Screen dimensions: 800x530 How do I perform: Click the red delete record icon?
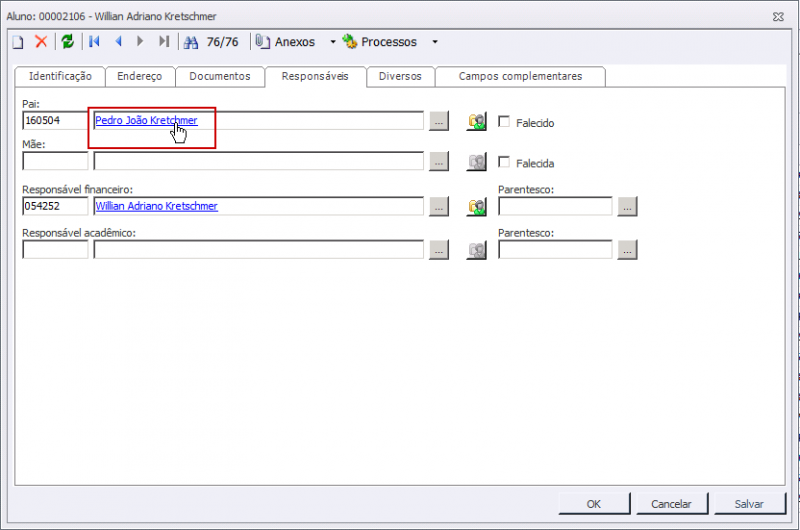tap(41, 42)
